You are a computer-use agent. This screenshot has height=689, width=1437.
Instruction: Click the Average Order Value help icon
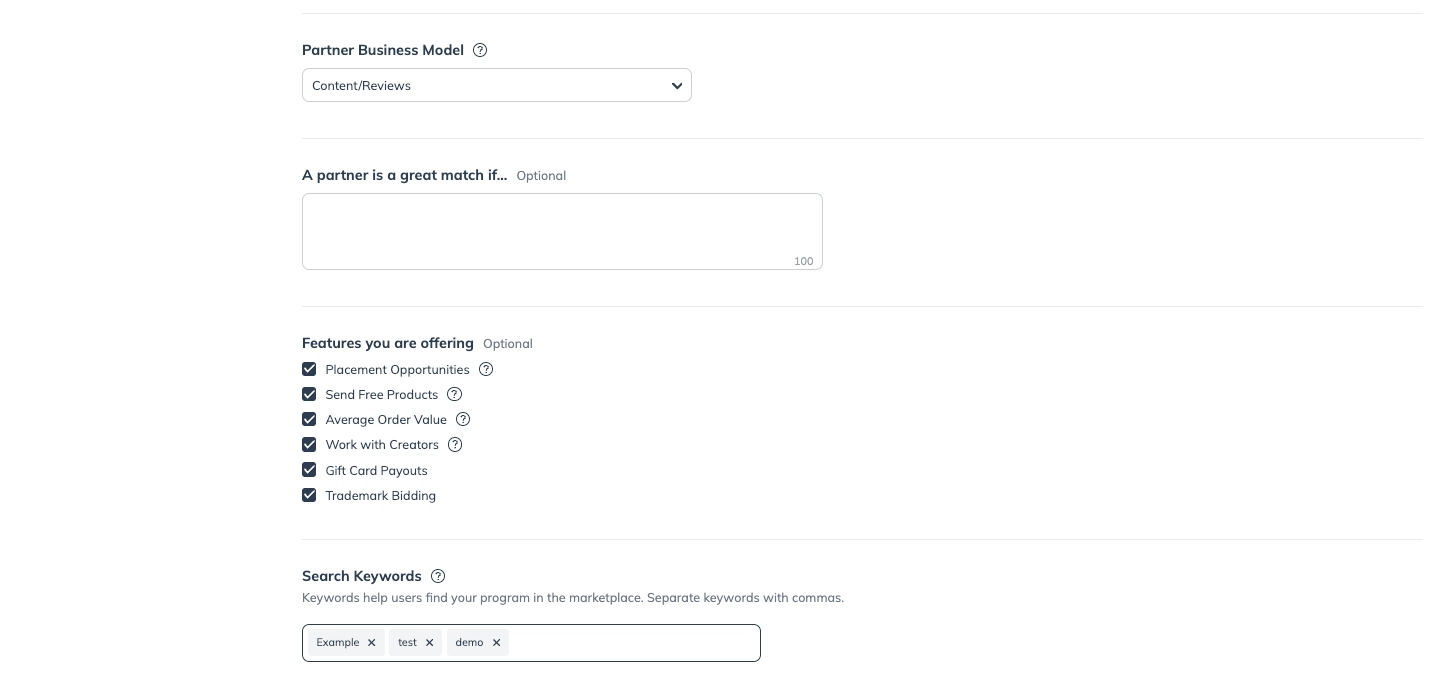tap(463, 419)
